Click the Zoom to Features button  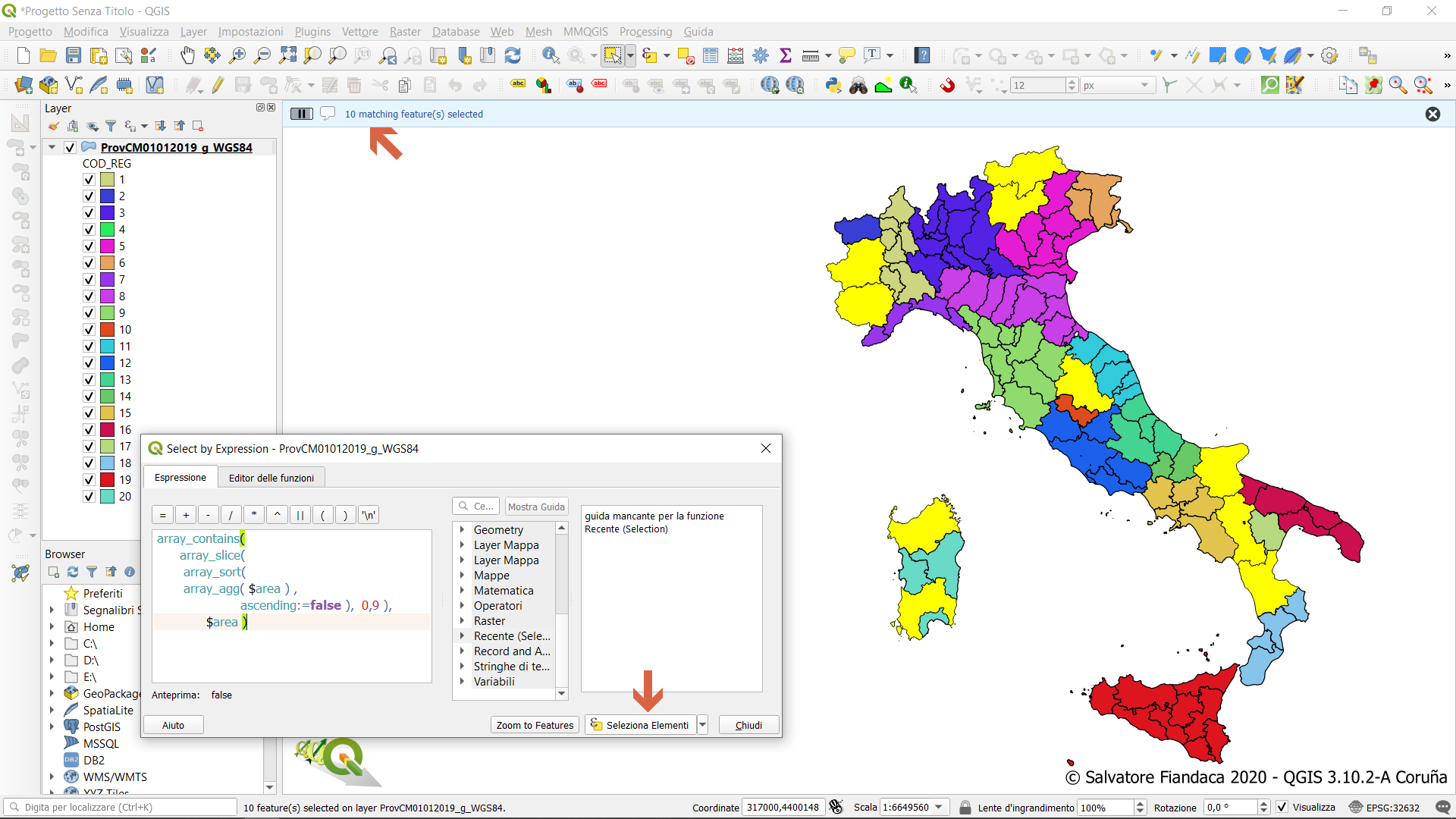tap(535, 725)
